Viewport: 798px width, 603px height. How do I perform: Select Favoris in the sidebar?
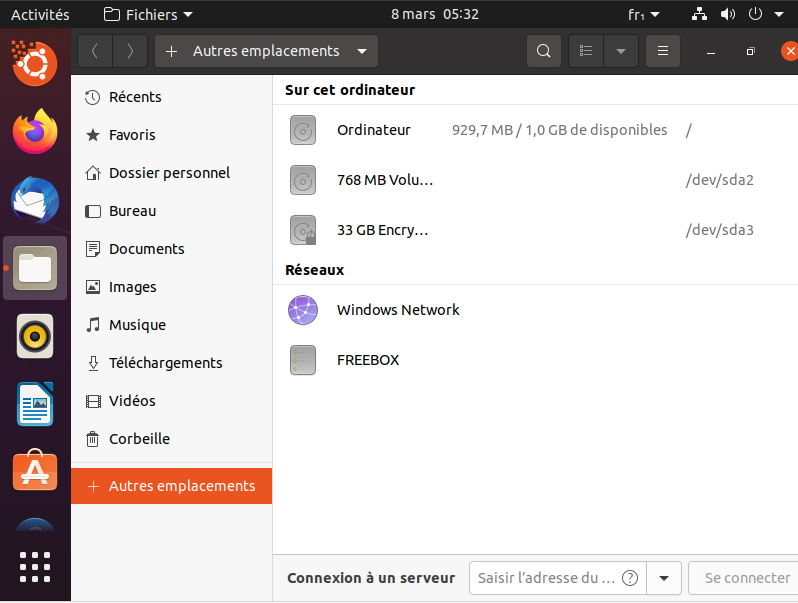click(x=132, y=135)
